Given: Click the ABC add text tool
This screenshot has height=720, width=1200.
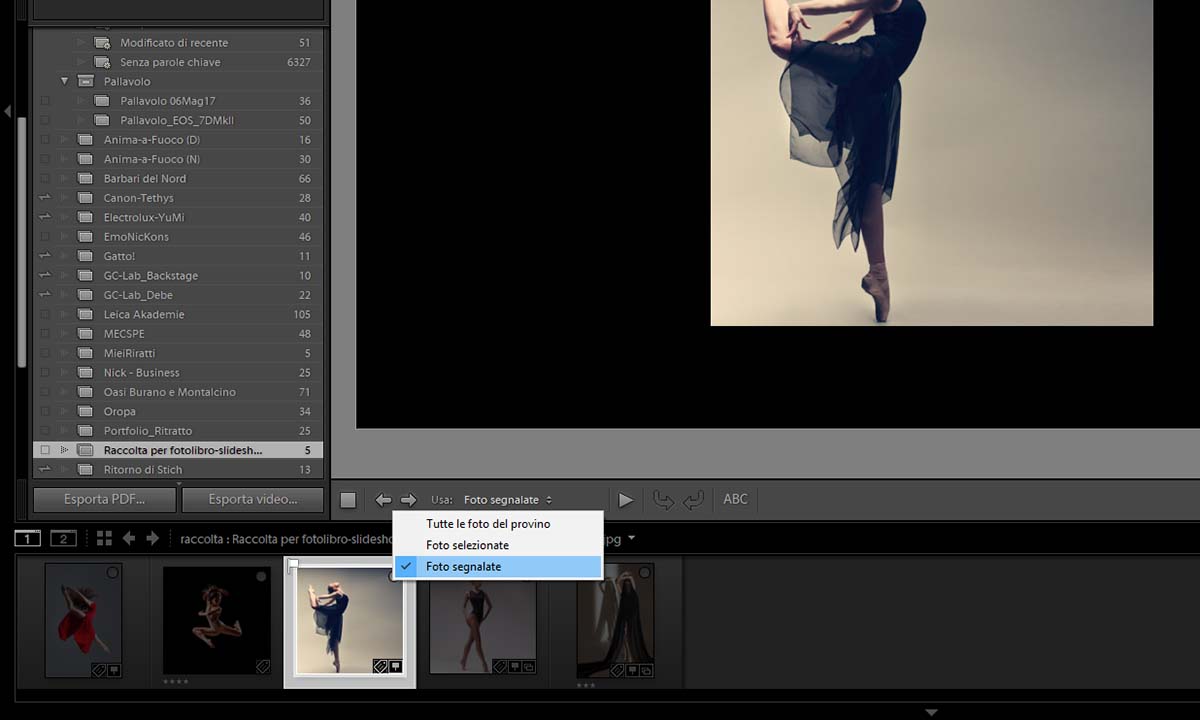Looking at the screenshot, I should (735, 499).
